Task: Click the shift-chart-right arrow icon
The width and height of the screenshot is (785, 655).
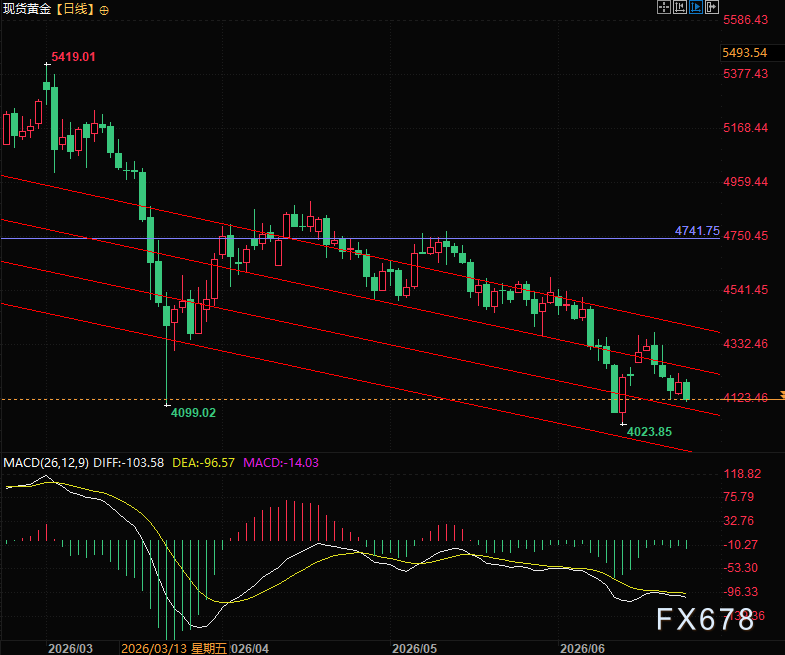Action: click(711, 7)
